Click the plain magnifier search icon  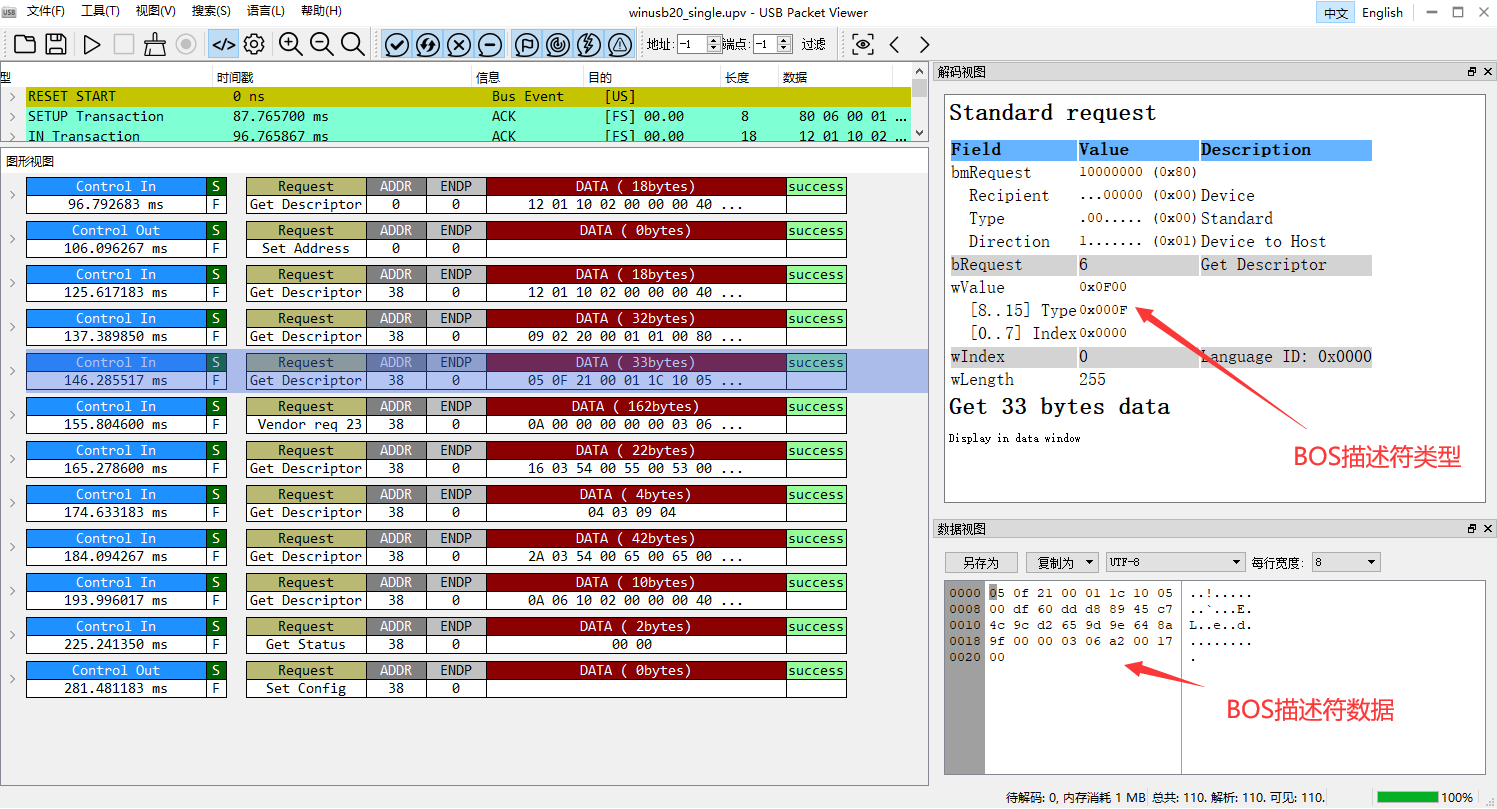pos(353,44)
